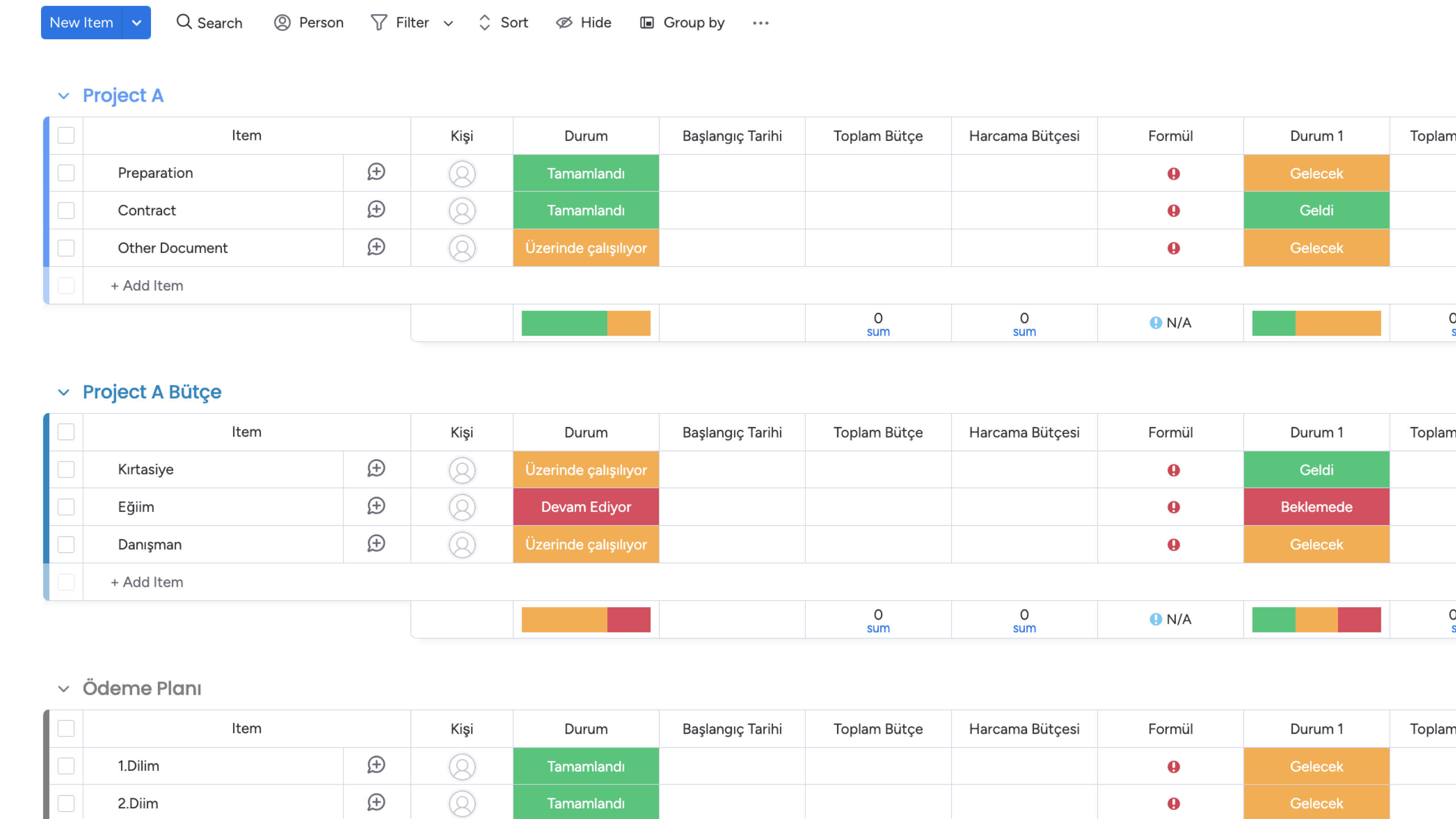Image resolution: width=1456 pixels, height=819 pixels.
Task: Hide columns using the Hide icon
Action: click(x=583, y=23)
